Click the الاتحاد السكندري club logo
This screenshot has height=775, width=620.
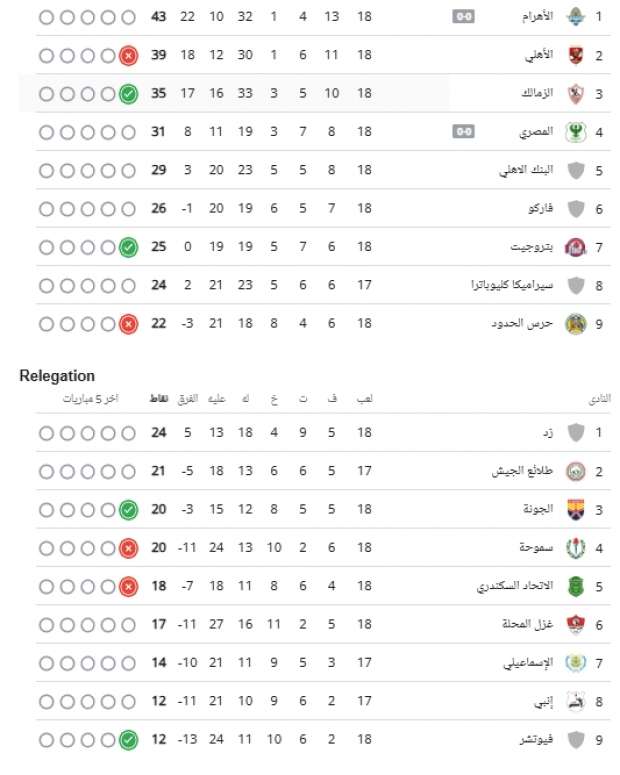[x=575, y=586]
